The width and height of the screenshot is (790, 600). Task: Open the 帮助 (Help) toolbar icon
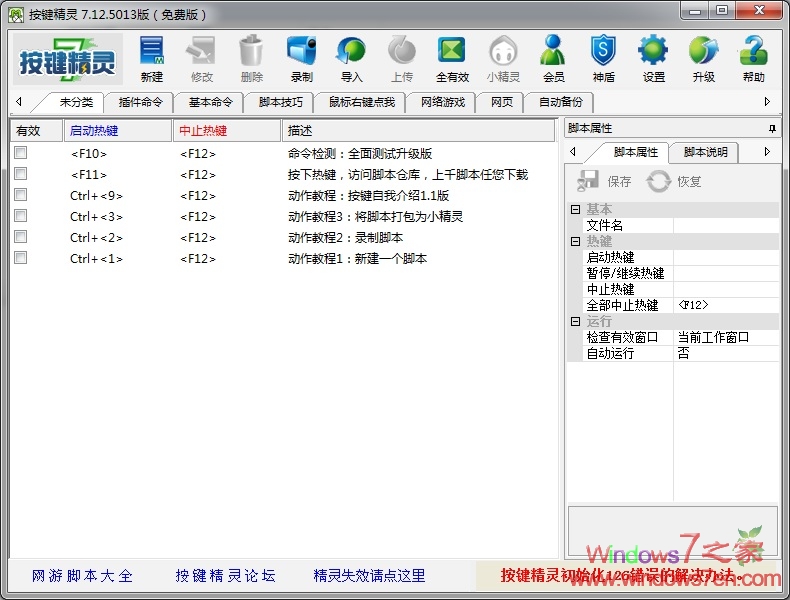(753, 59)
